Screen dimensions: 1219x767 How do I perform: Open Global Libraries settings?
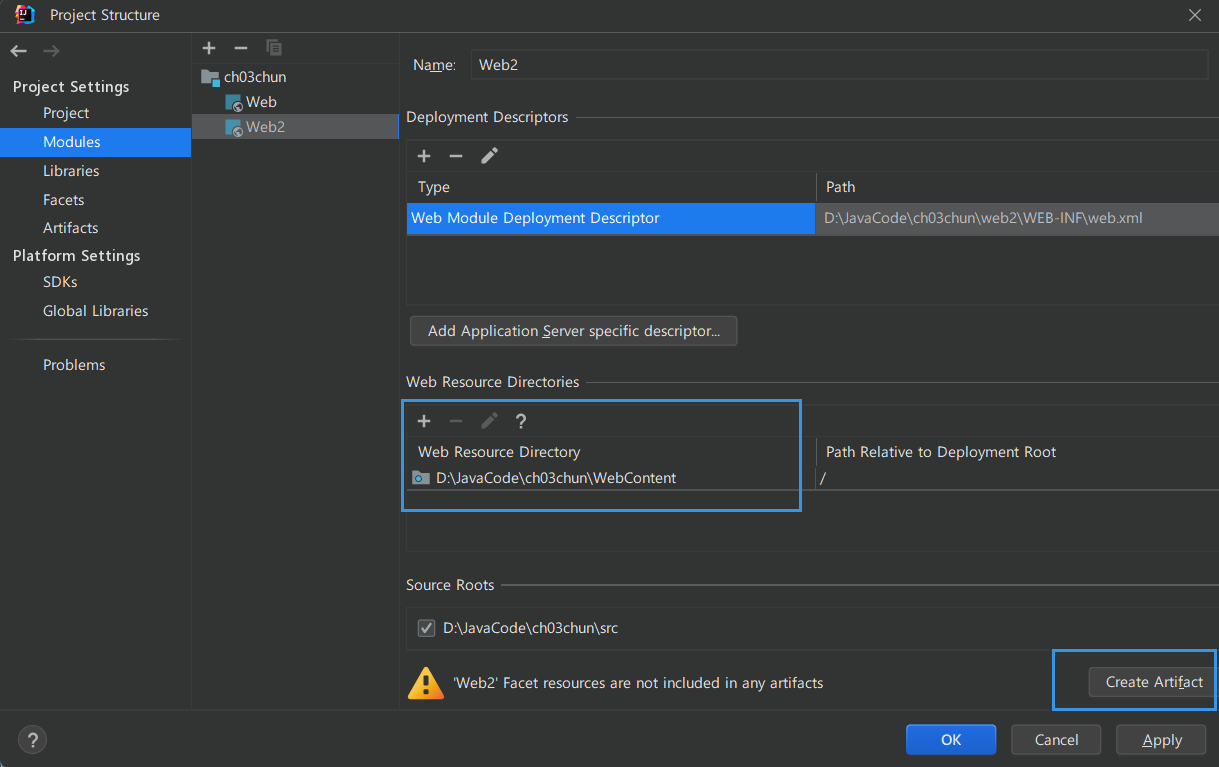(95, 311)
